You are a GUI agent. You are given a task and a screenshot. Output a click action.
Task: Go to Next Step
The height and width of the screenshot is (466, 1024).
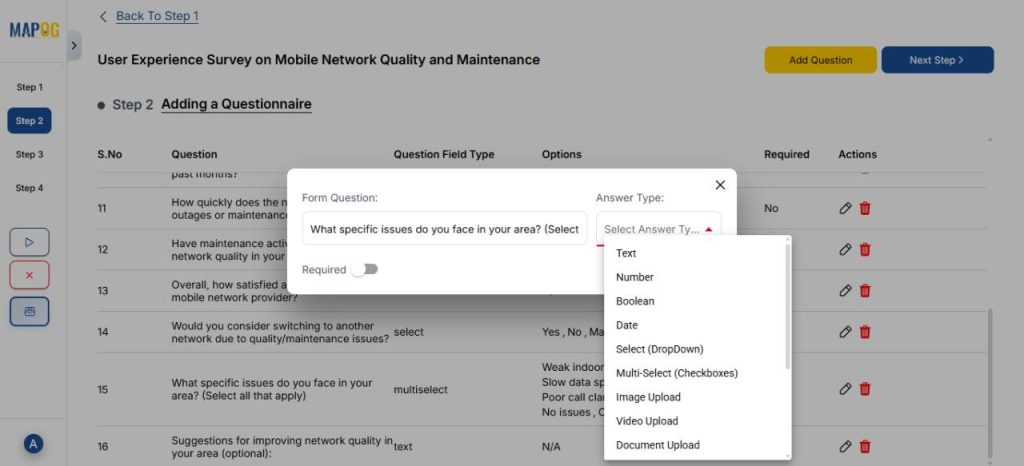coord(937,60)
